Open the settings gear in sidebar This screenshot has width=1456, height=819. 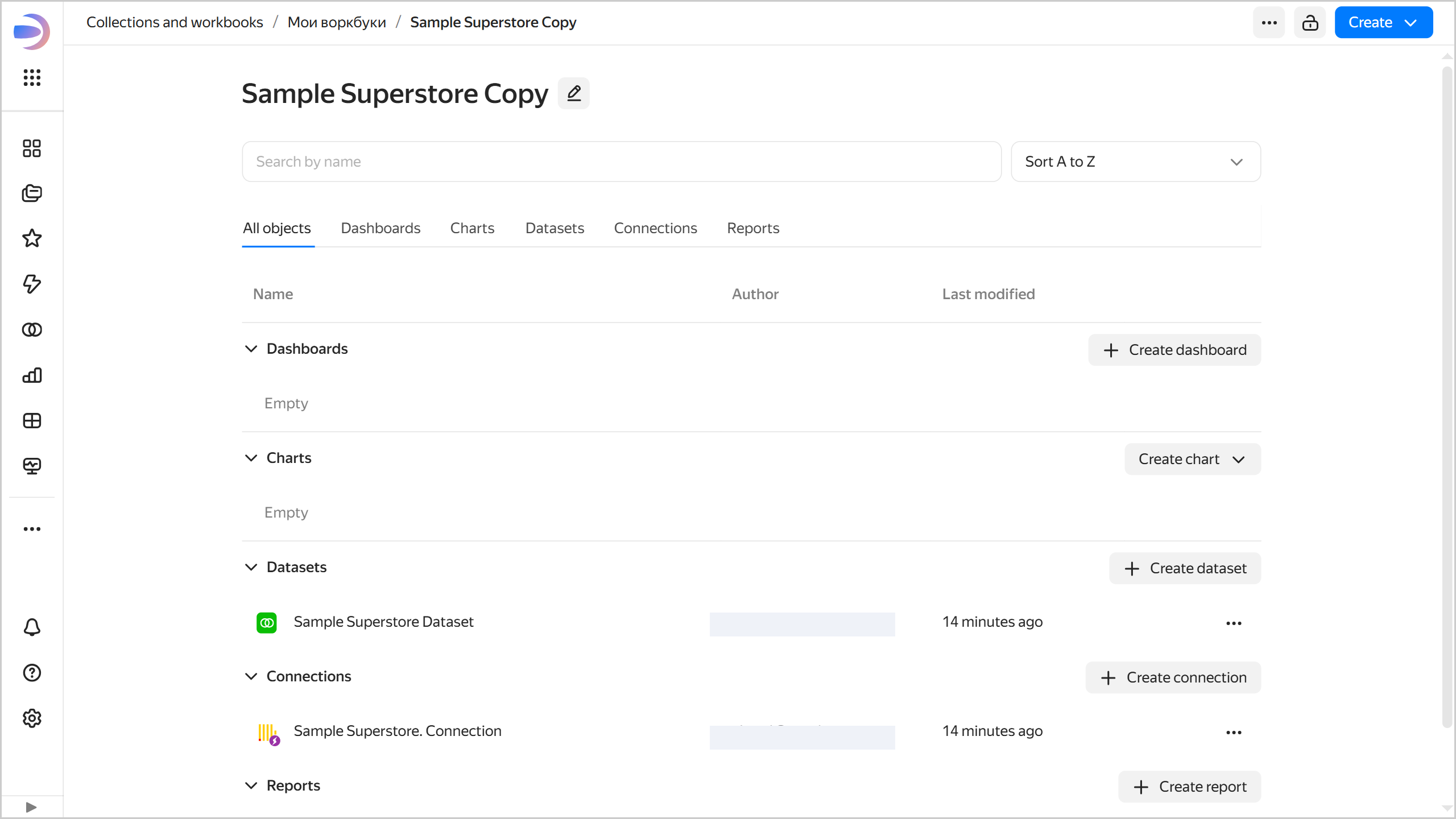pos(32,718)
